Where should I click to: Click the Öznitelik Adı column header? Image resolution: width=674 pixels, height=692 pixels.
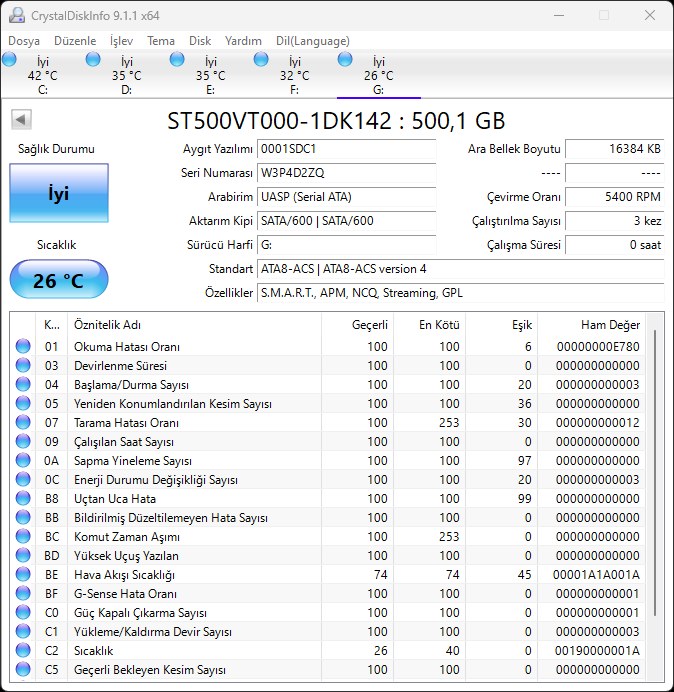195,325
